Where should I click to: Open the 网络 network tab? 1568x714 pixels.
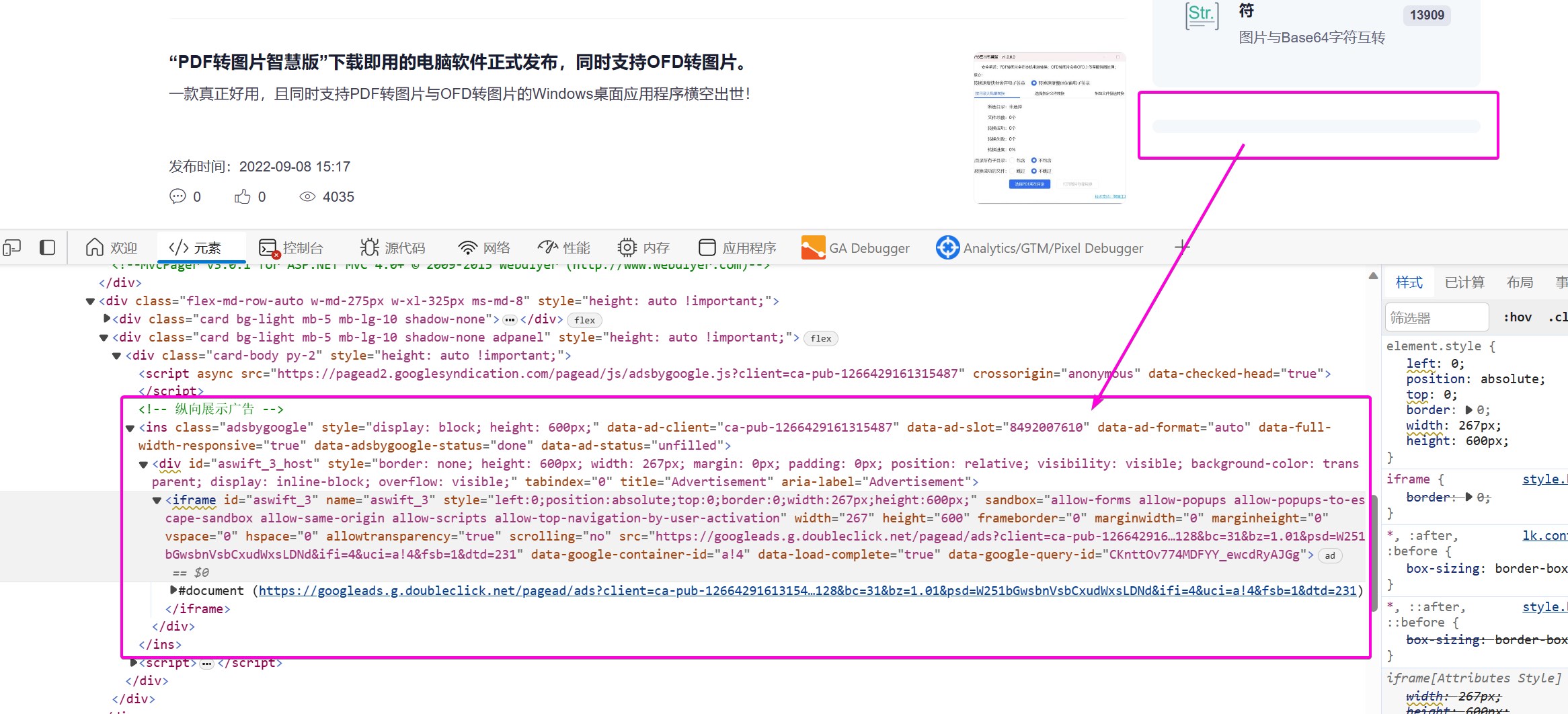click(484, 248)
